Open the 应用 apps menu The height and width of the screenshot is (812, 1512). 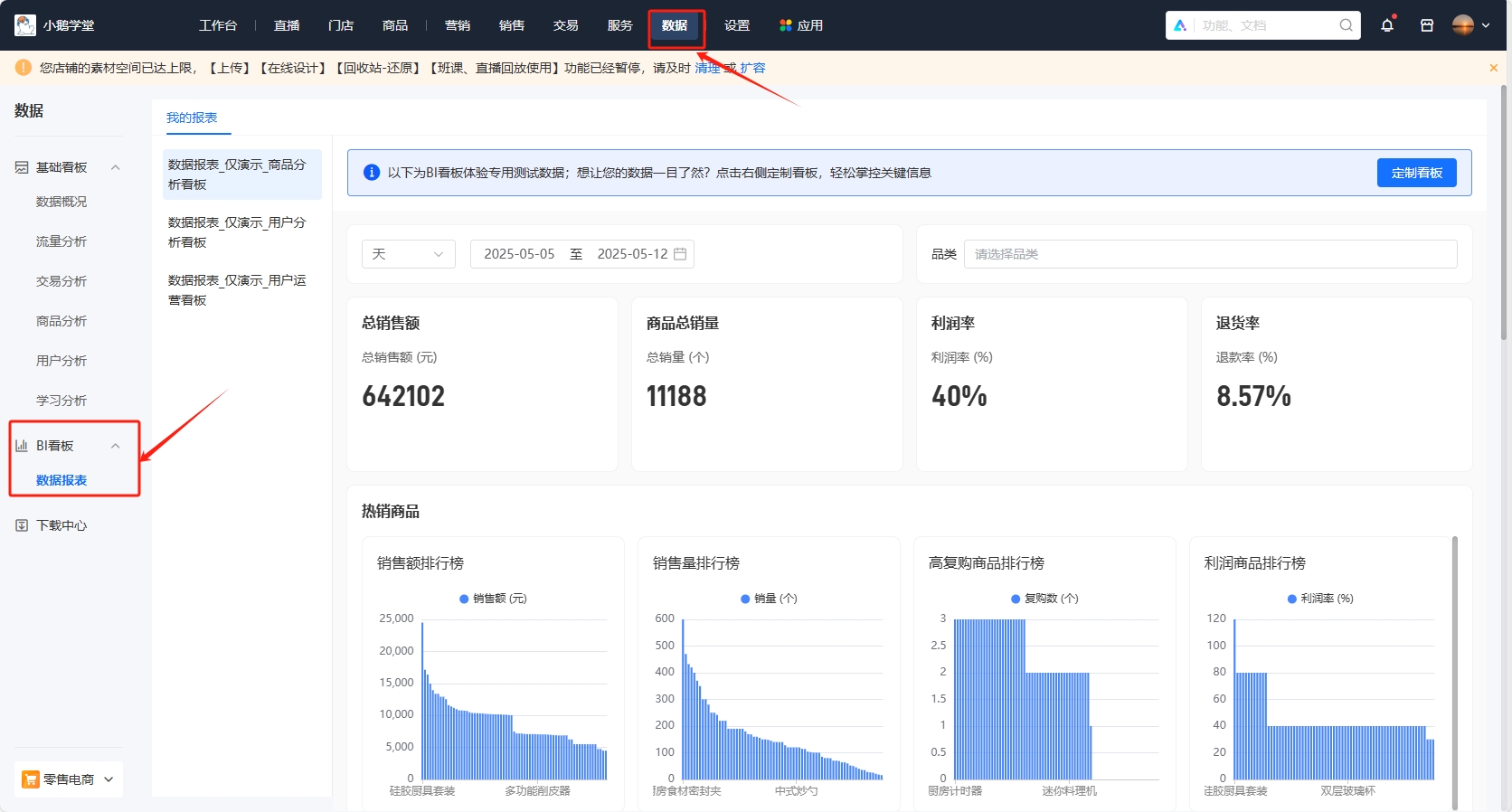pyautogui.click(x=801, y=25)
